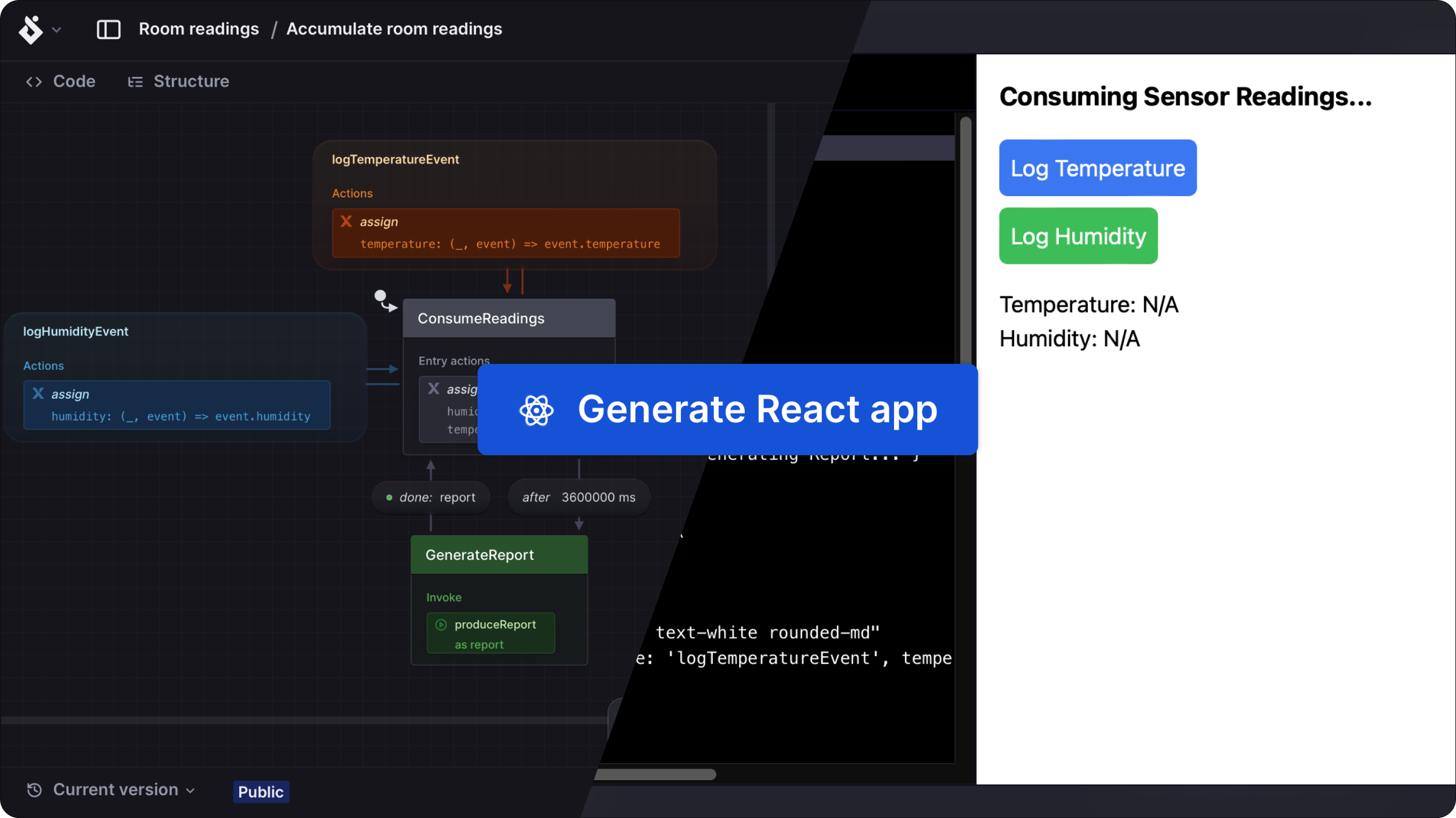
Task: Click the React logo on the generate button
Action: click(x=536, y=409)
